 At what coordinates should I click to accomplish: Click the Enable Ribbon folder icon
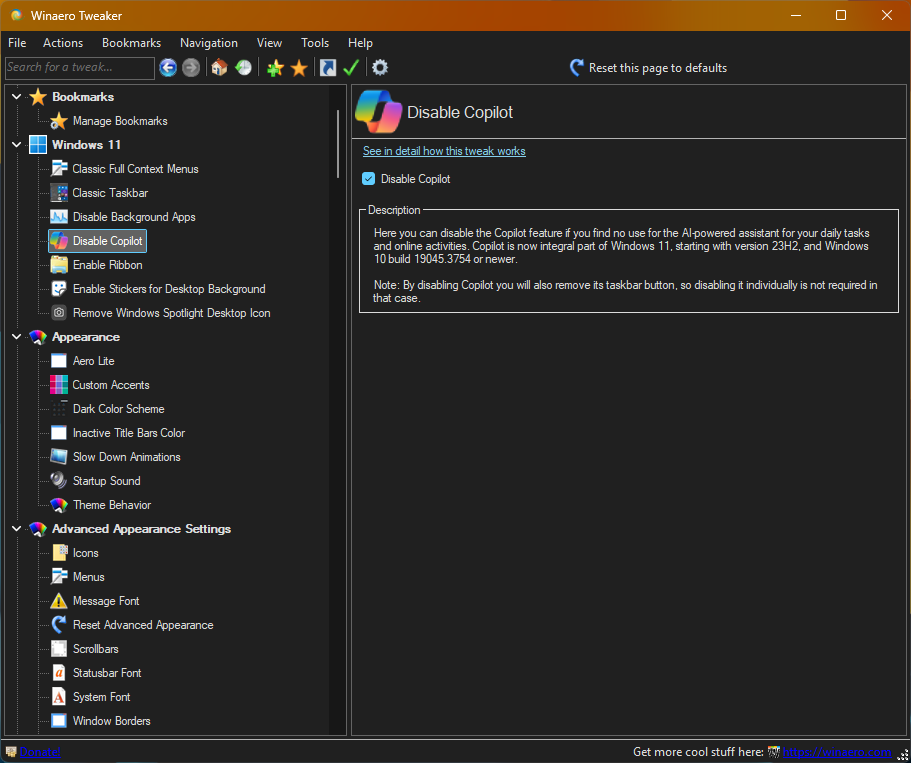pyautogui.click(x=59, y=265)
